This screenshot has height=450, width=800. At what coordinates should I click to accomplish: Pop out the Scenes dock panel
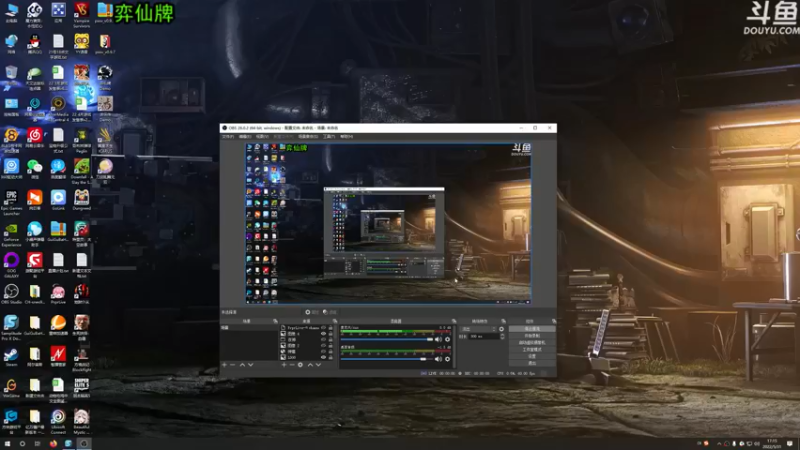point(276,321)
